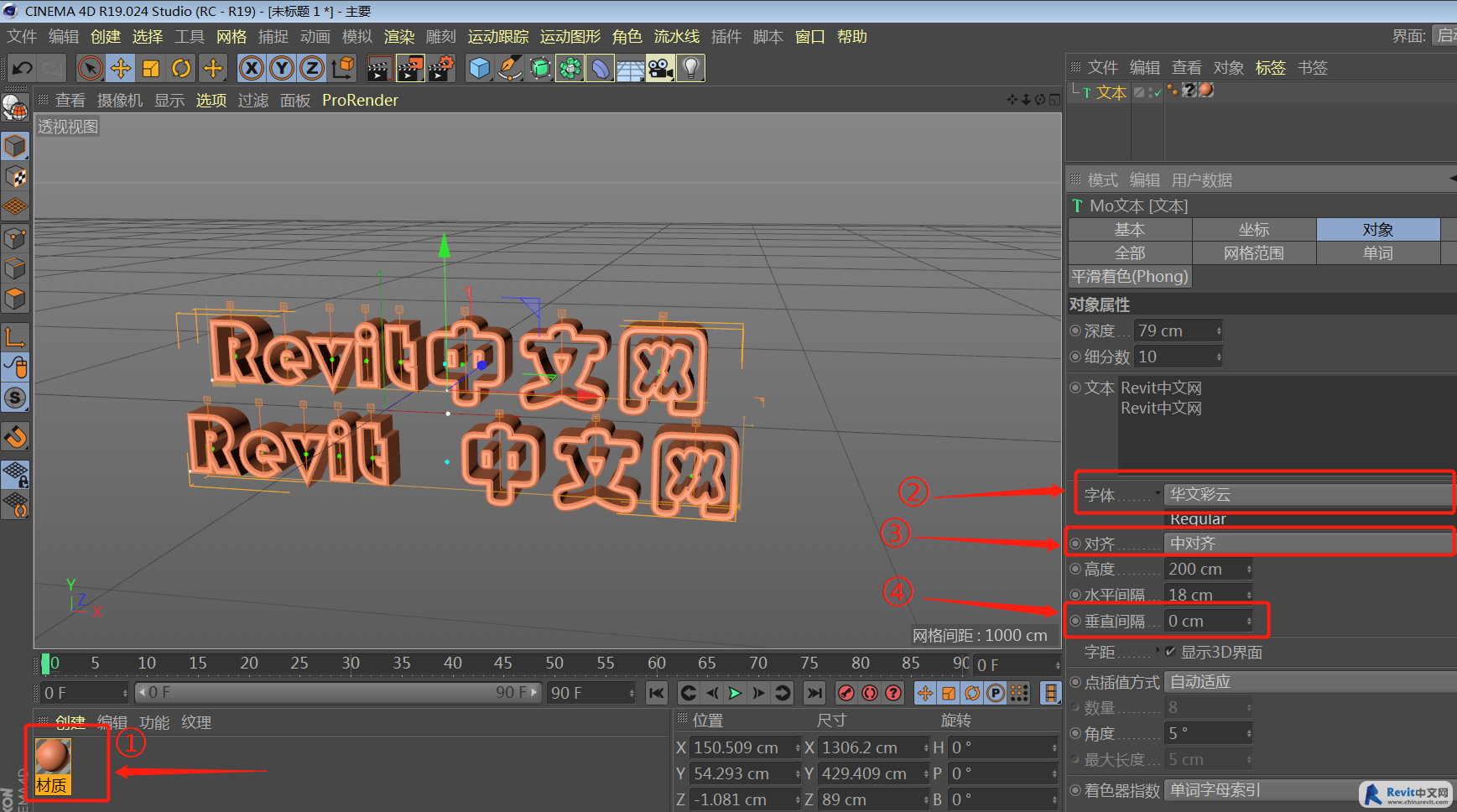The image size is (1457, 812).
Task: Open the 界面 layout dropdown
Action: 1444,35
